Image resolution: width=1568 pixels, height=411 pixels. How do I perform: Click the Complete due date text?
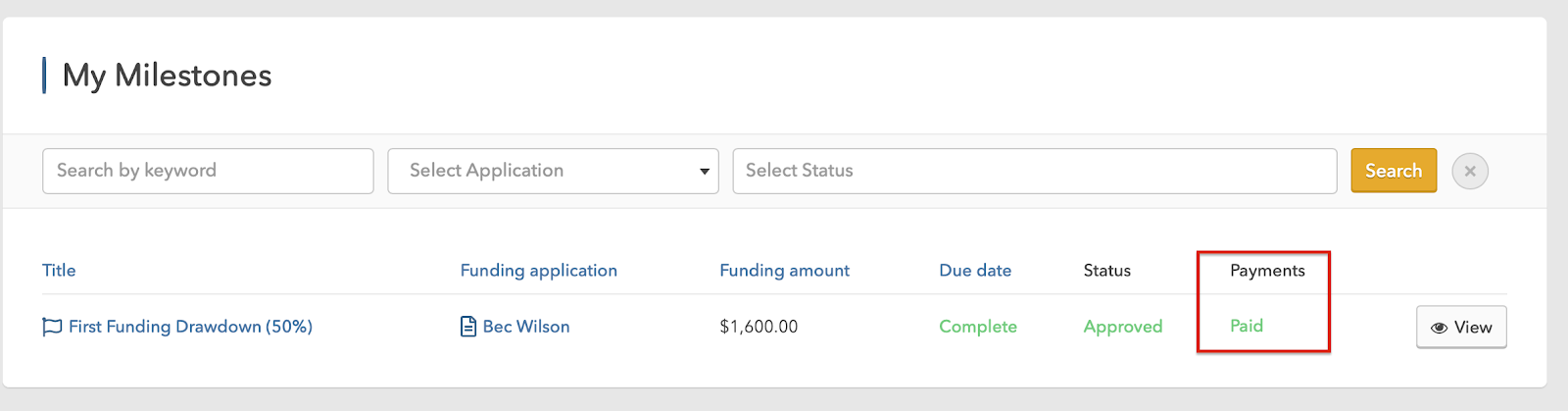[x=978, y=327]
